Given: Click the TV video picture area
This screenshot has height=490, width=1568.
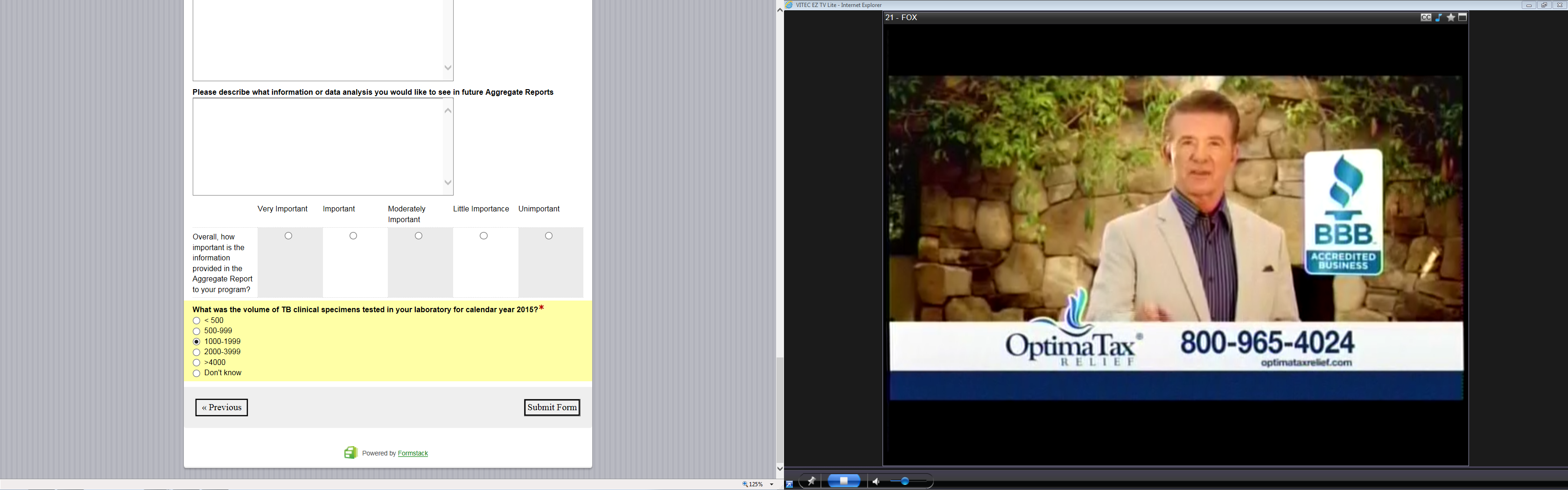Looking at the screenshot, I should [1176, 238].
